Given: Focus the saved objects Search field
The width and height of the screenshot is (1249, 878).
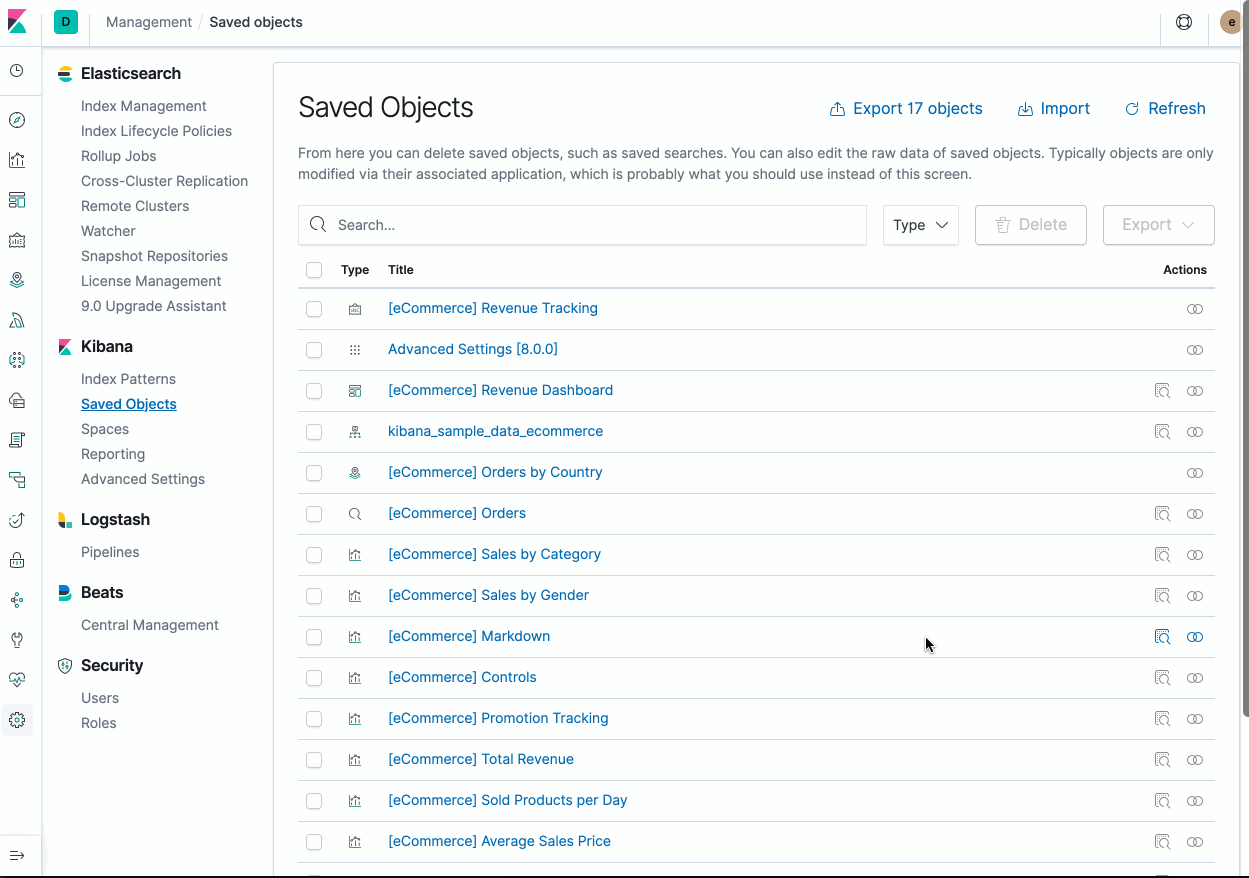Looking at the screenshot, I should tap(582, 225).
